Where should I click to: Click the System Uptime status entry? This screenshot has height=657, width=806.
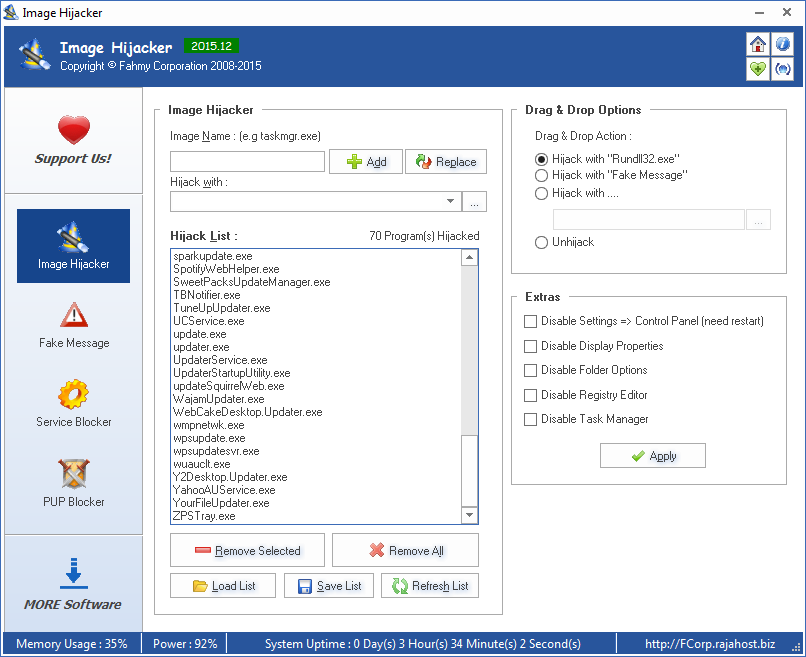pos(423,644)
